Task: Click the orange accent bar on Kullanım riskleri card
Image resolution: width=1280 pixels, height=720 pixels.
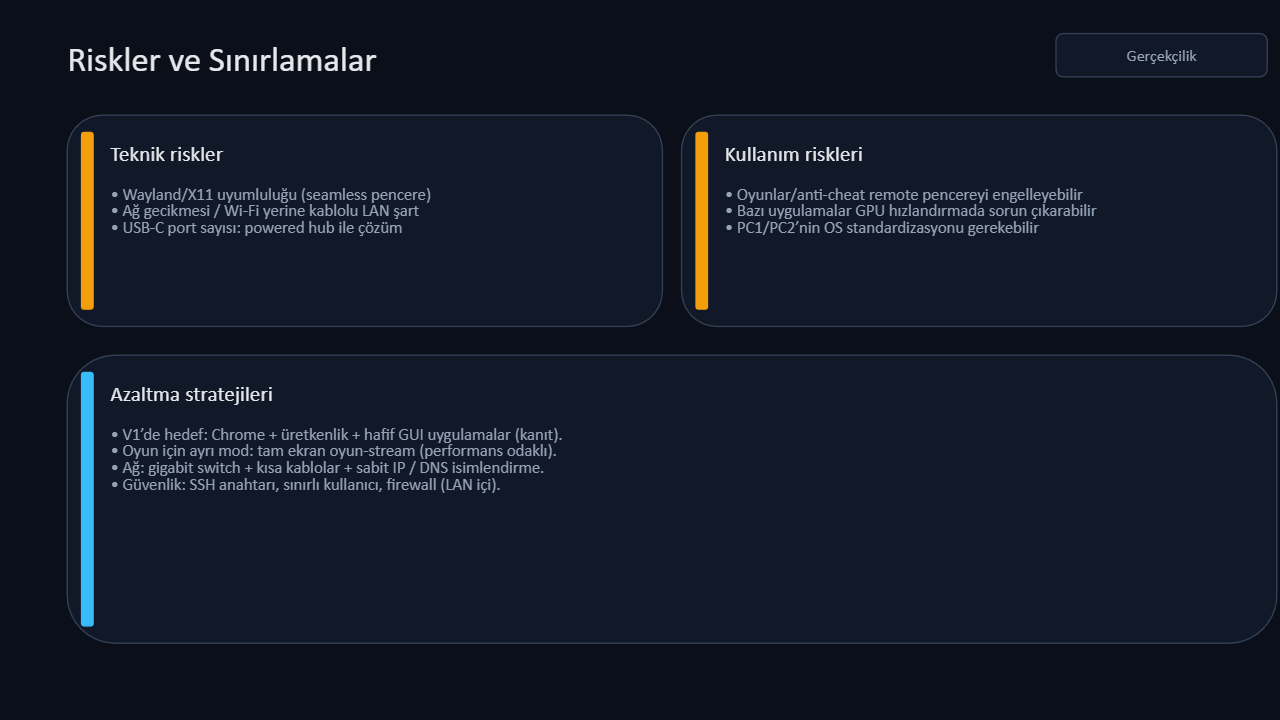Action: coord(702,220)
